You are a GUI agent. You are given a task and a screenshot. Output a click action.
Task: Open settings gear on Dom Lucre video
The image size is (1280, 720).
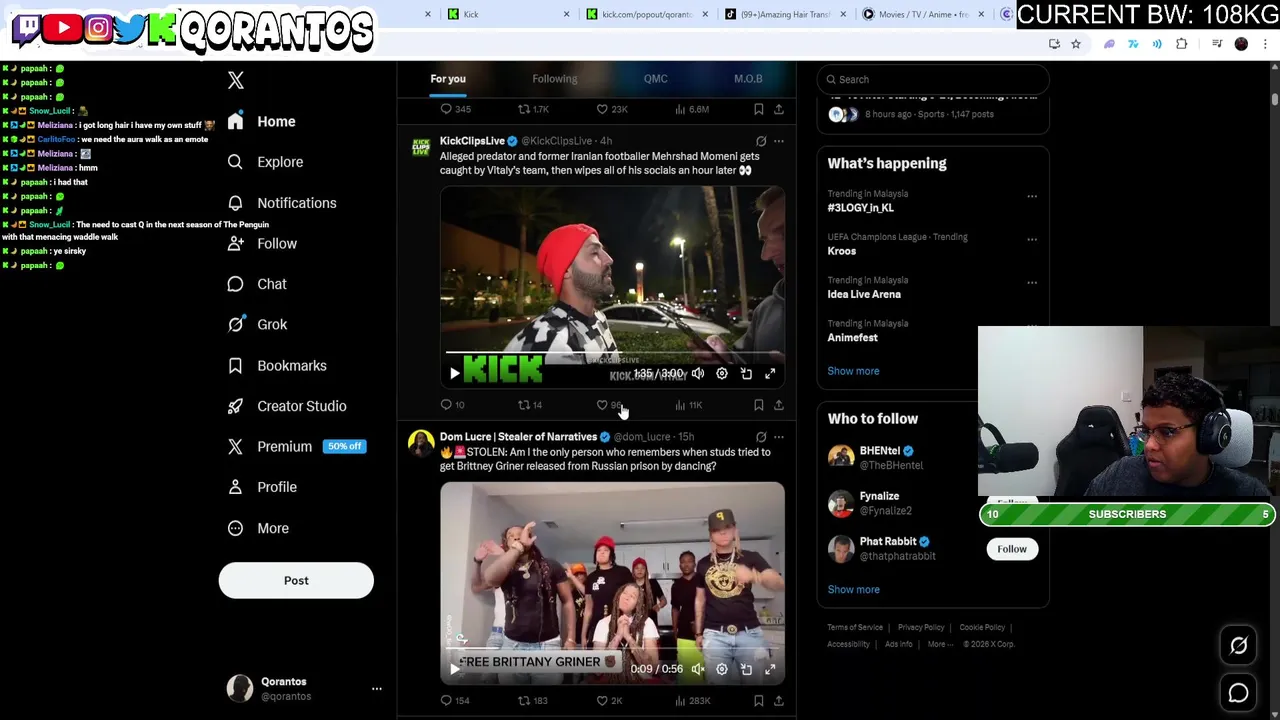pos(722,669)
